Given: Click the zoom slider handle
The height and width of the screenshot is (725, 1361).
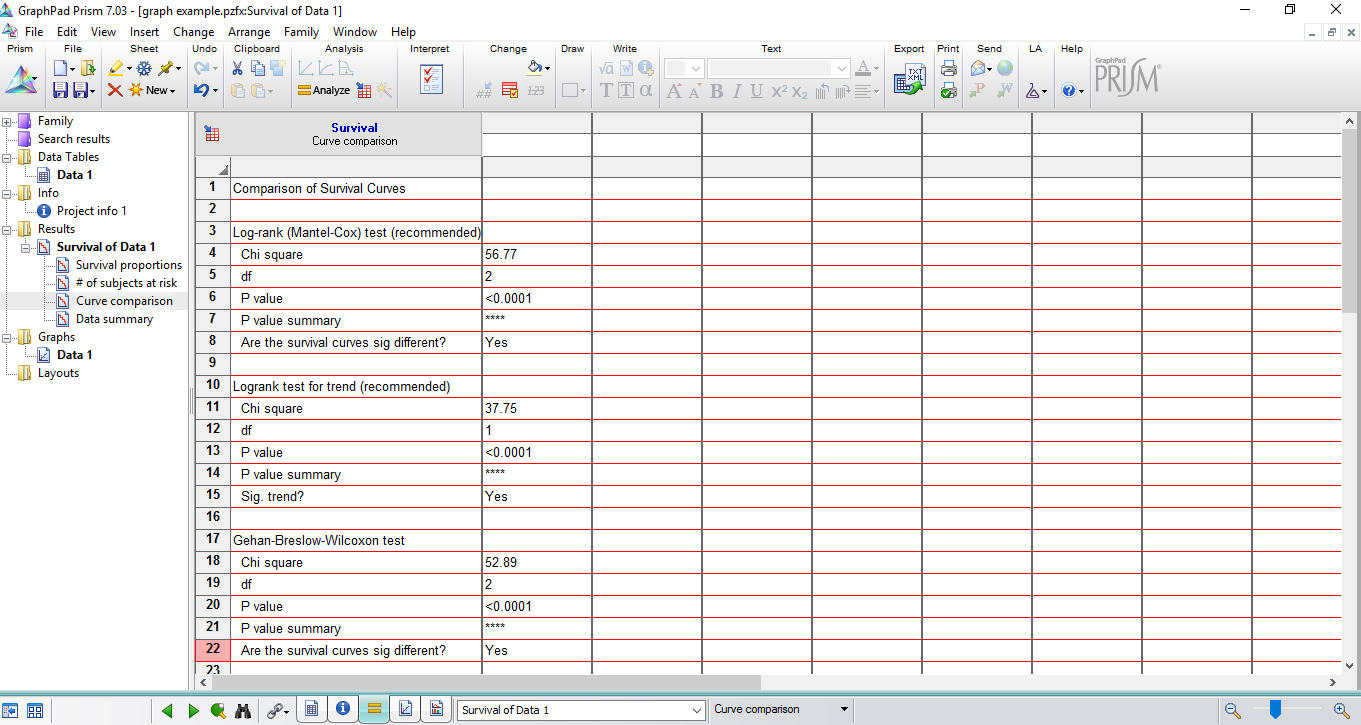Looking at the screenshot, I should click(x=1275, y=710).
